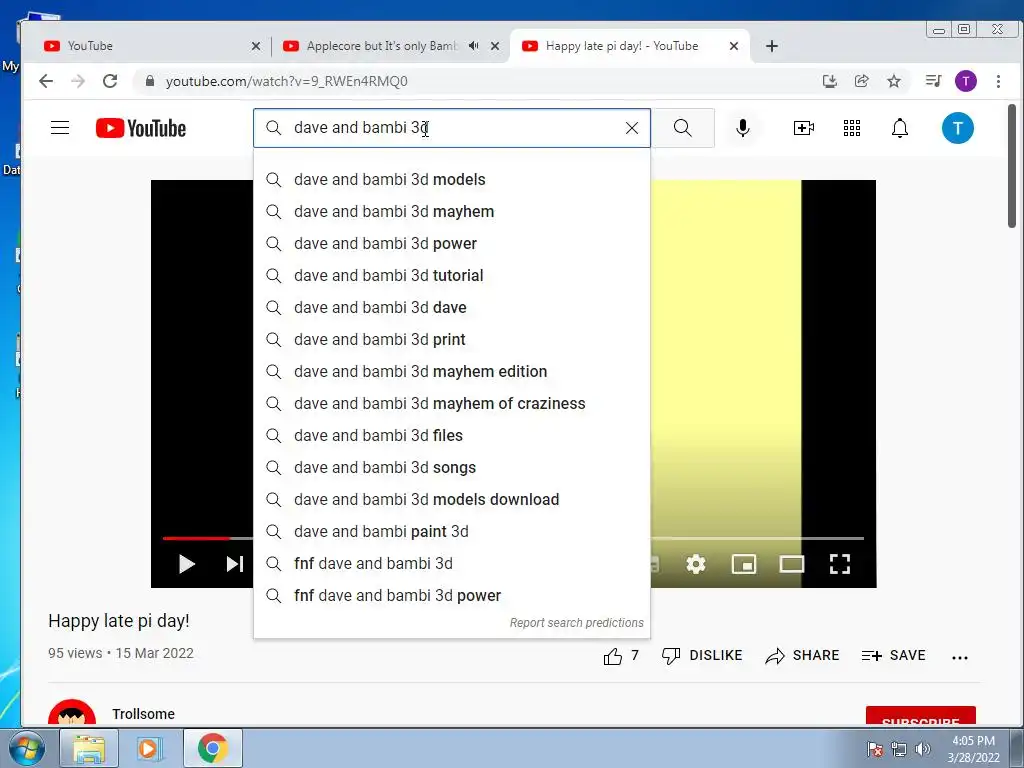Screen dimensions: 1024x768
Task: Enable miniplayer mode
Action: pyautogui.click(x=744, y=564)
